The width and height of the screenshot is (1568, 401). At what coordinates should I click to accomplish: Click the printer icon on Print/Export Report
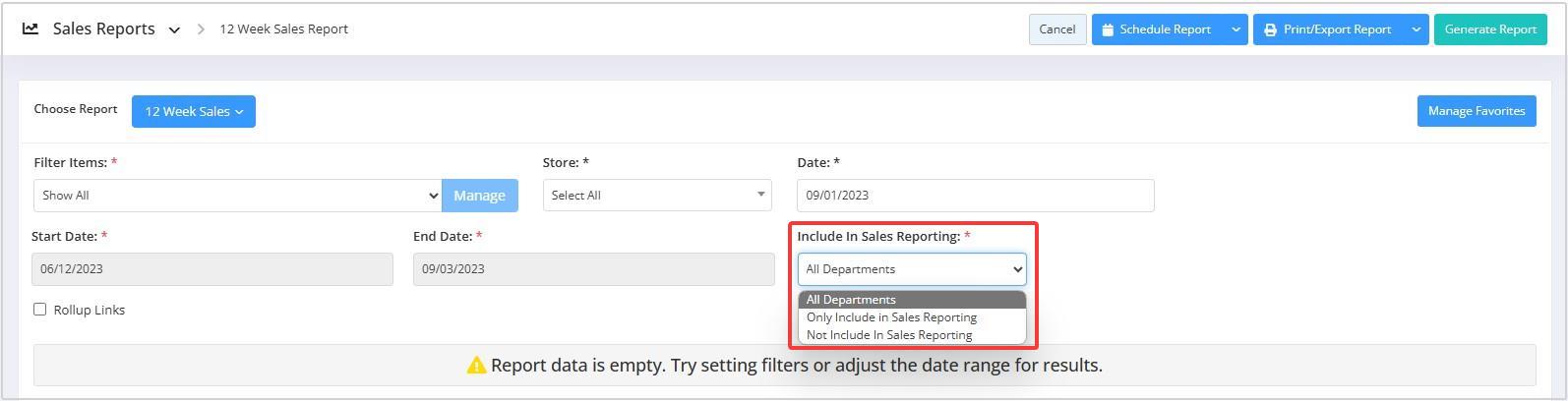click(1270, 29)
